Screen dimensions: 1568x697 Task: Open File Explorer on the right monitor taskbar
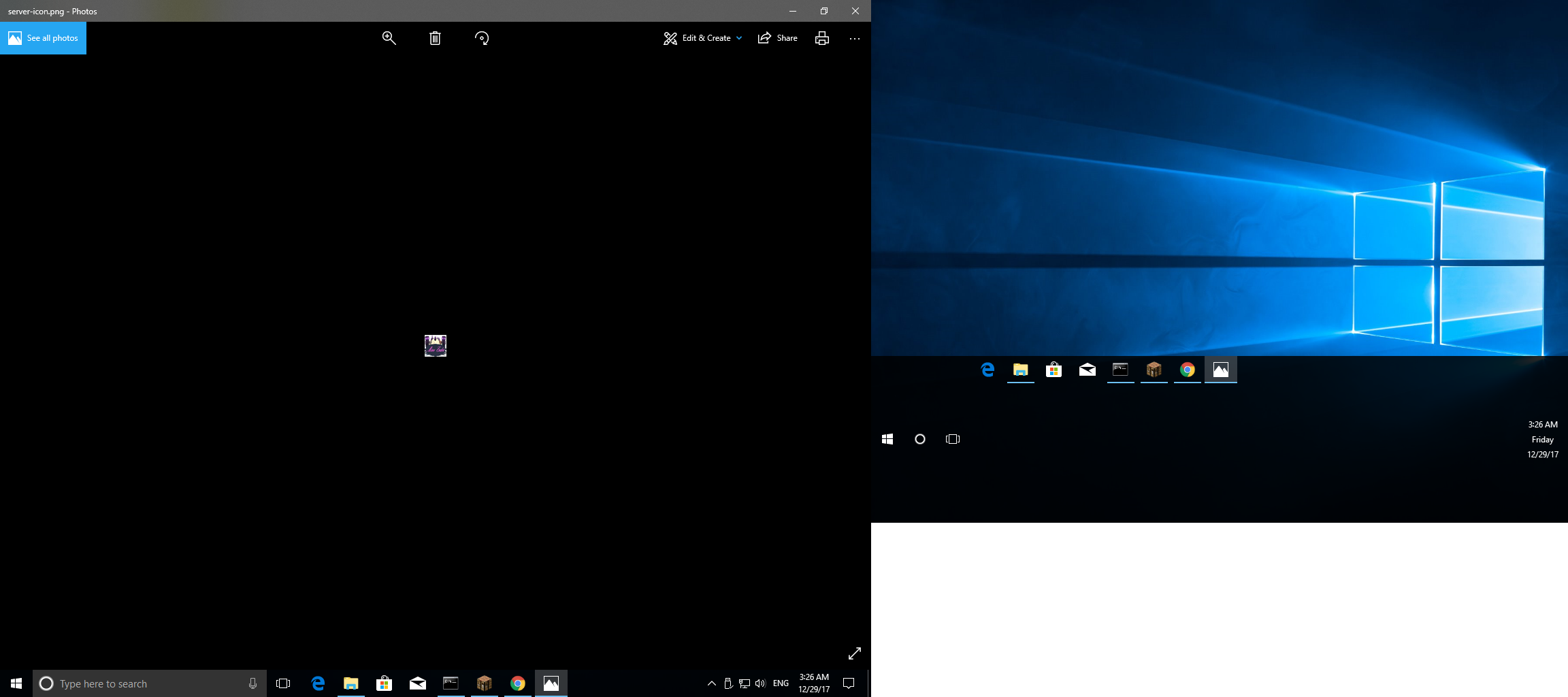click(1020, 370)
